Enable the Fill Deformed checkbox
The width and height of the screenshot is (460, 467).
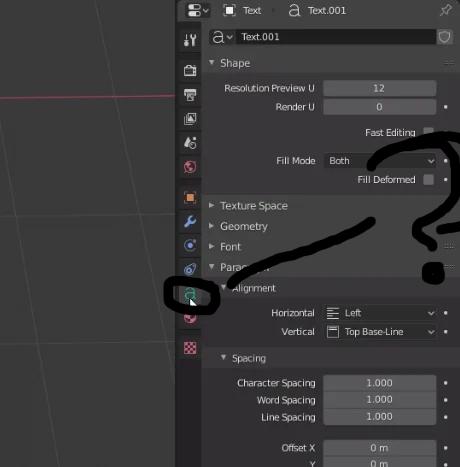[x=428, y=180]
